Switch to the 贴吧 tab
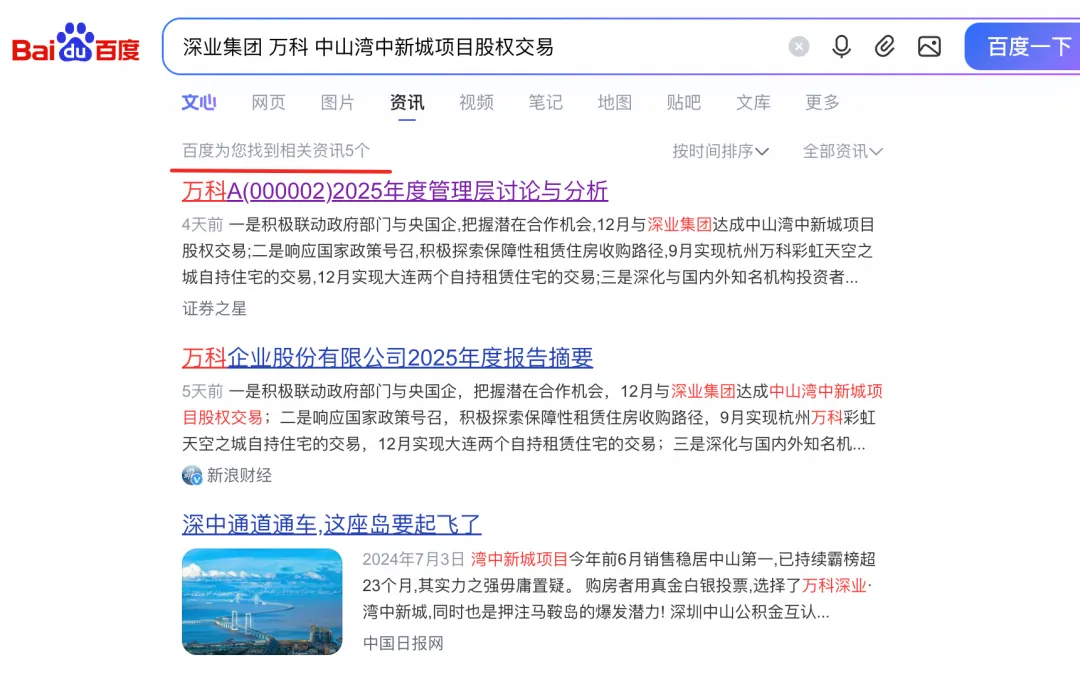The image size is (1080, 677). [684, 103]
